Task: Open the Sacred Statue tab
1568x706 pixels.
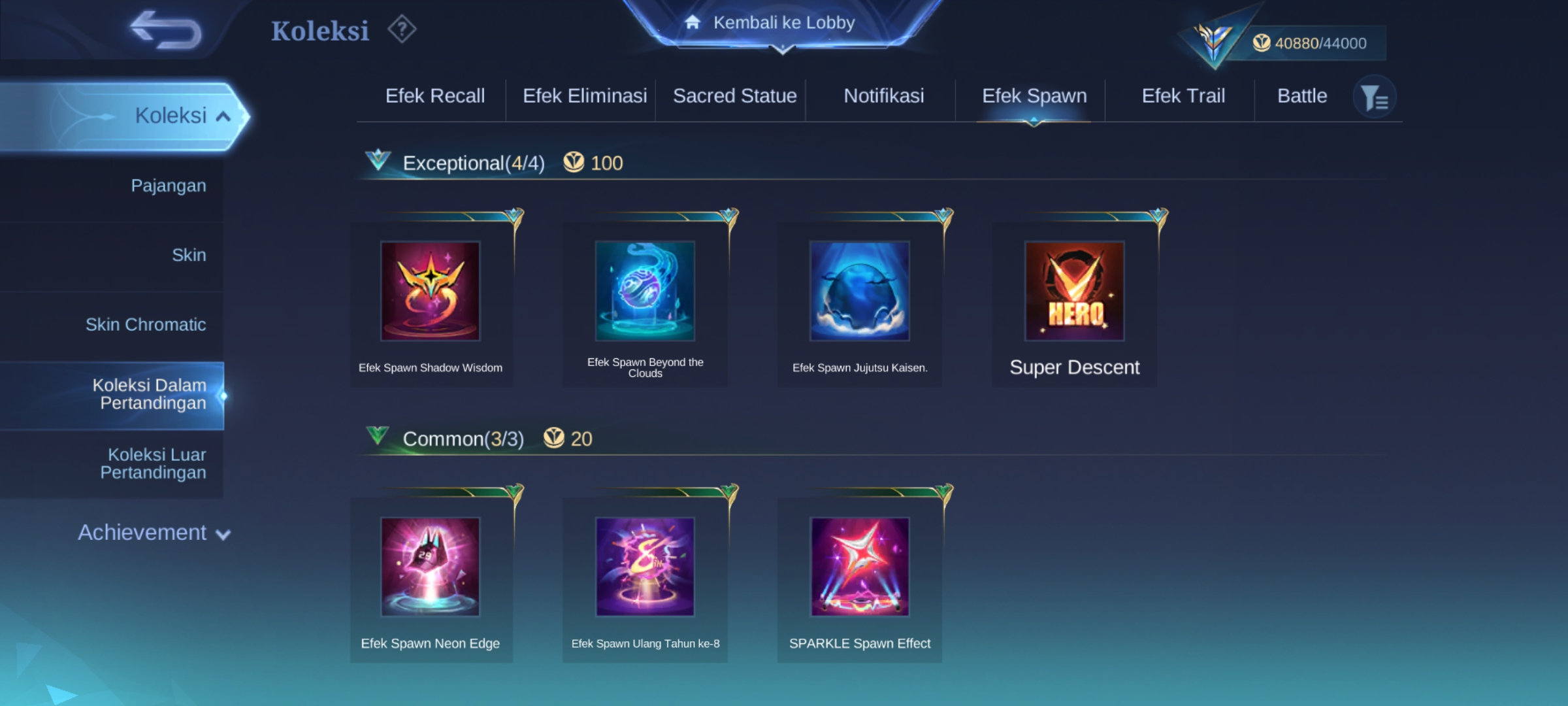Action: [x=735, y=96]
